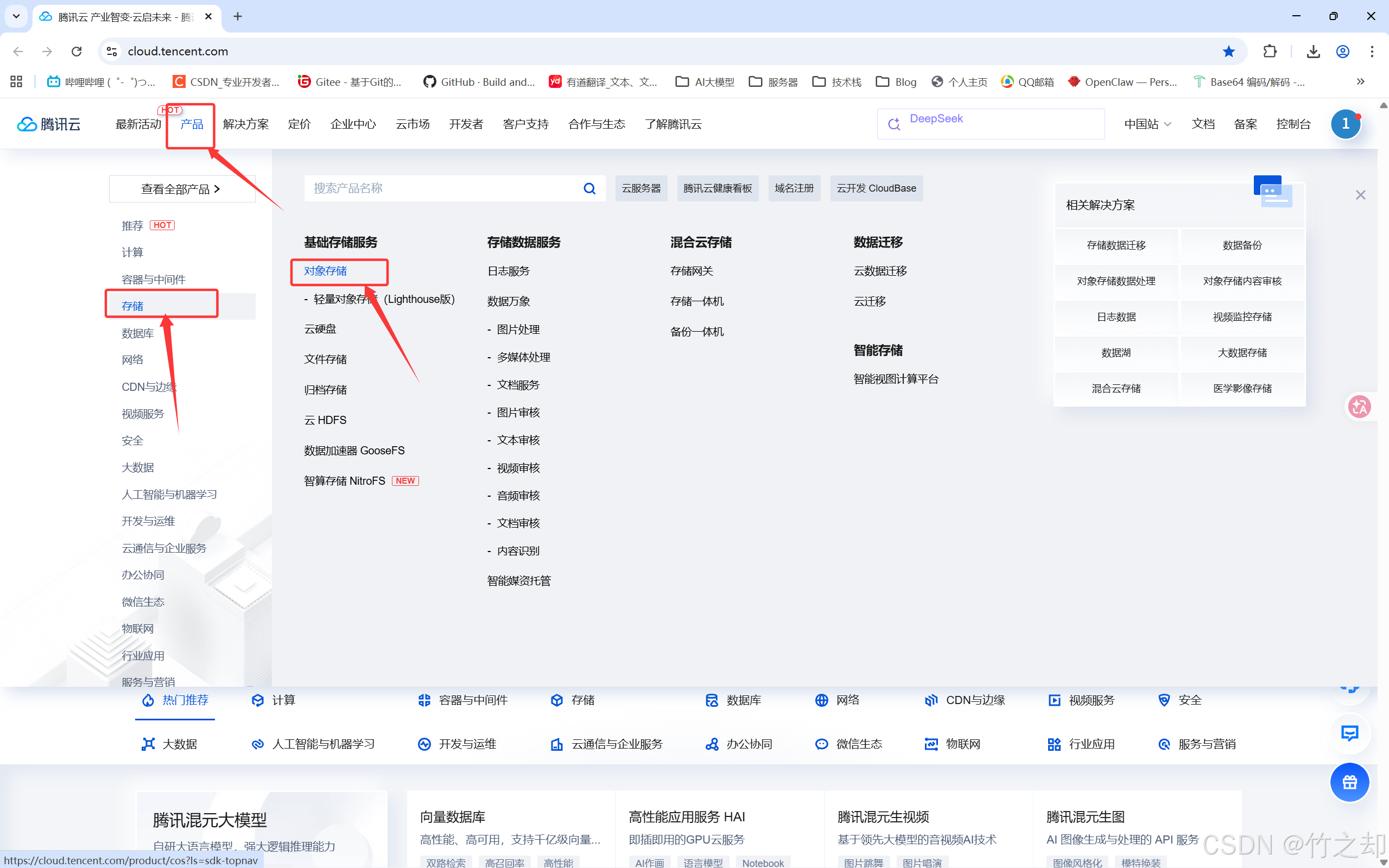
Task: Switch to the 安全 category tab
Action: tap(1179, 700)
